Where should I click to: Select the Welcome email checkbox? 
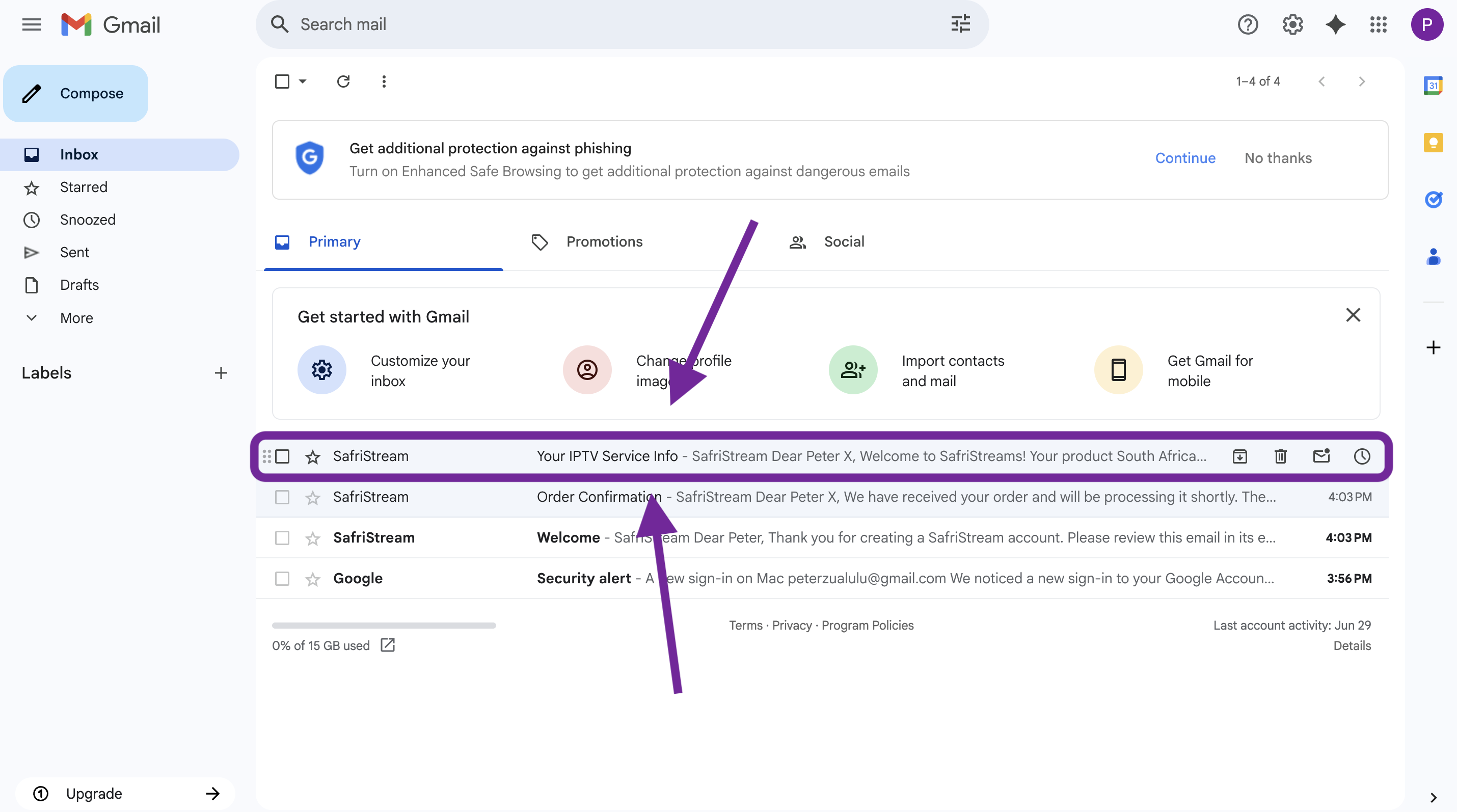(x=282, y=537)
